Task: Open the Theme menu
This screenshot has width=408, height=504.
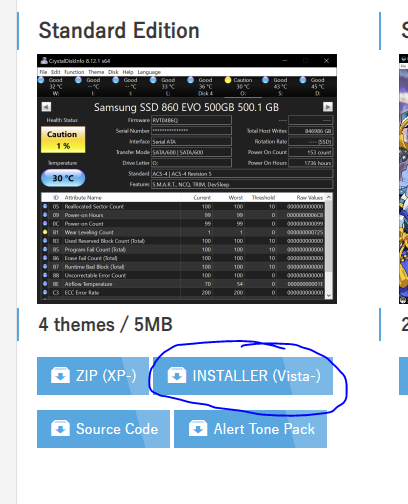Action: [x=96, y=72]
